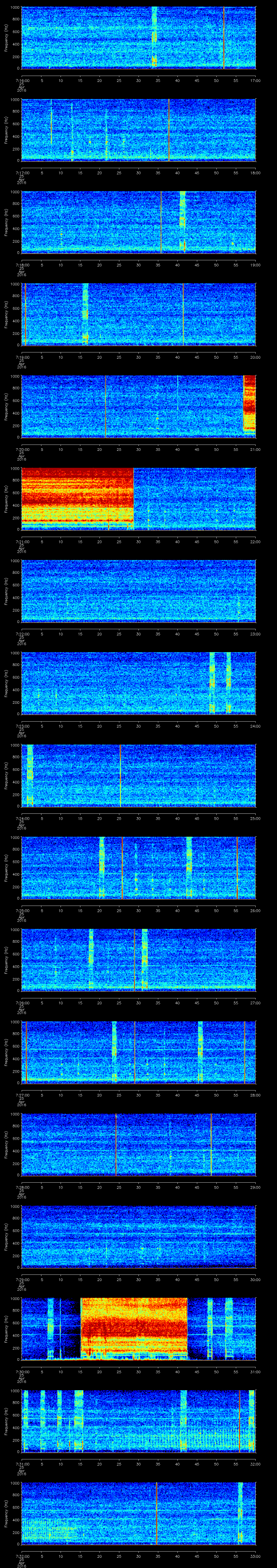Screen dimensions: 277x1568
Task: Select the red burst ending the 7:20:00 spectrogram
Action: pos(249,403)
